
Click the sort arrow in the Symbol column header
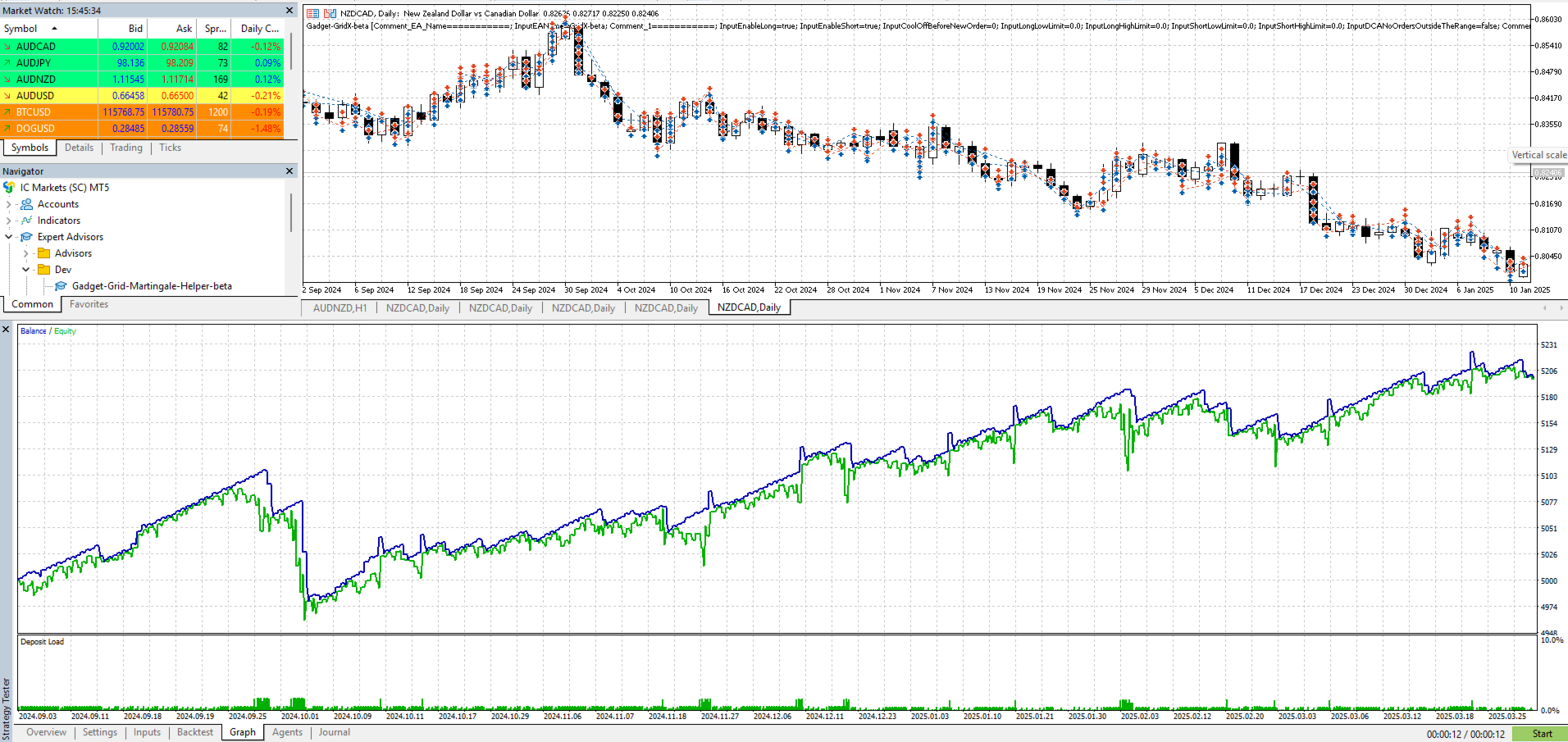coord(55,29)
